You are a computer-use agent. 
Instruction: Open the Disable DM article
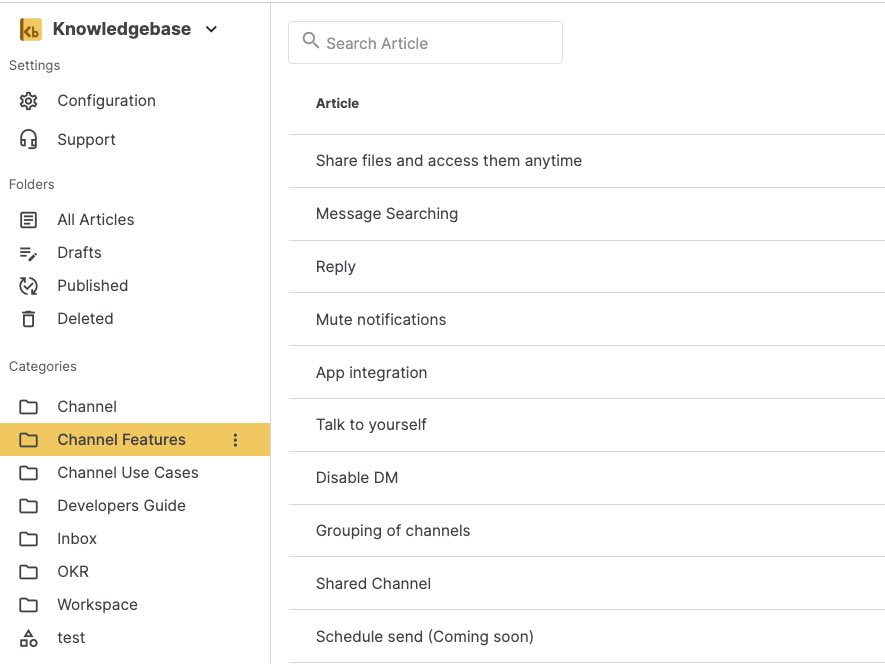point(357,478)
